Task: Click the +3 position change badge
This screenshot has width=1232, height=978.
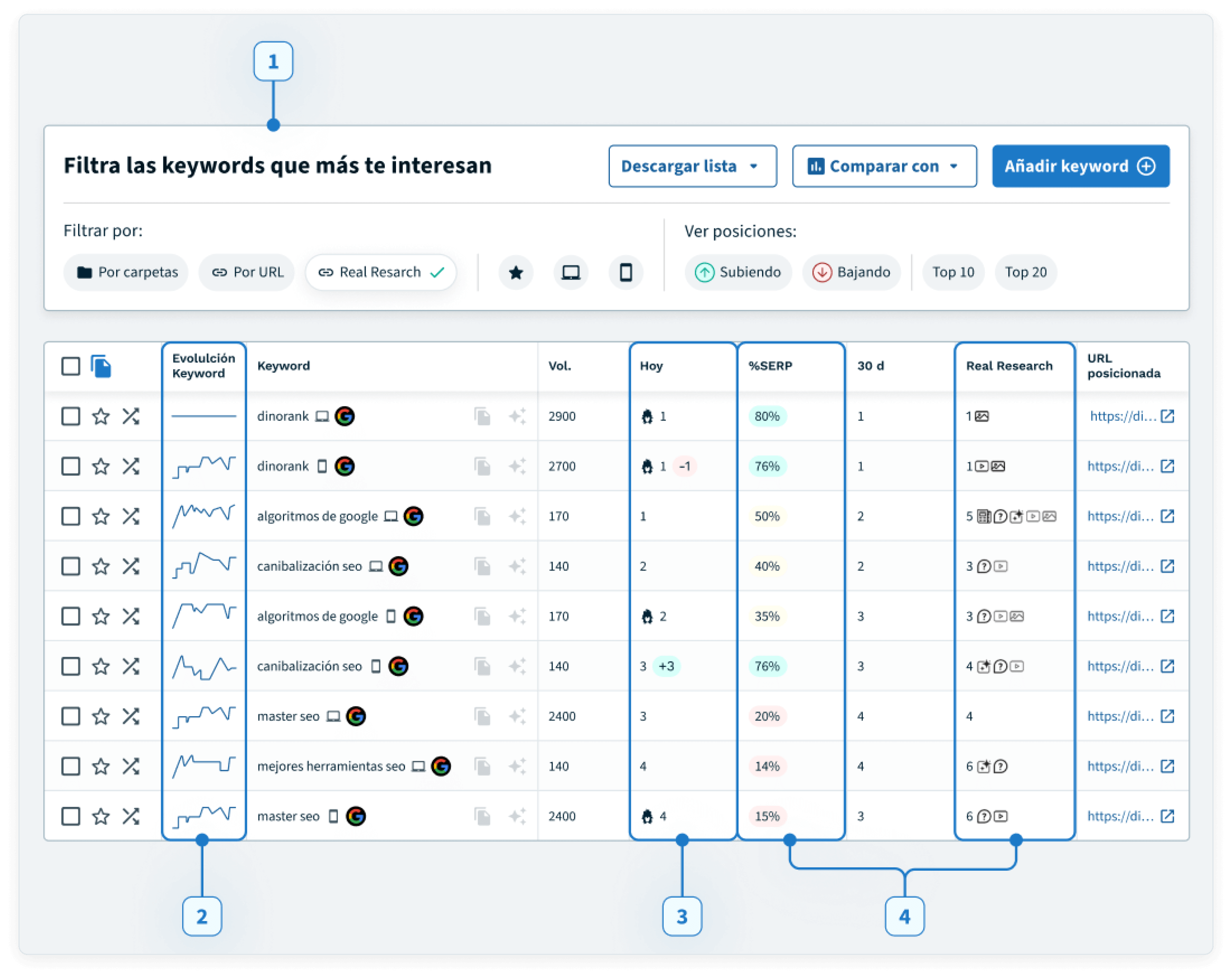Action: (x=666, y=666)
